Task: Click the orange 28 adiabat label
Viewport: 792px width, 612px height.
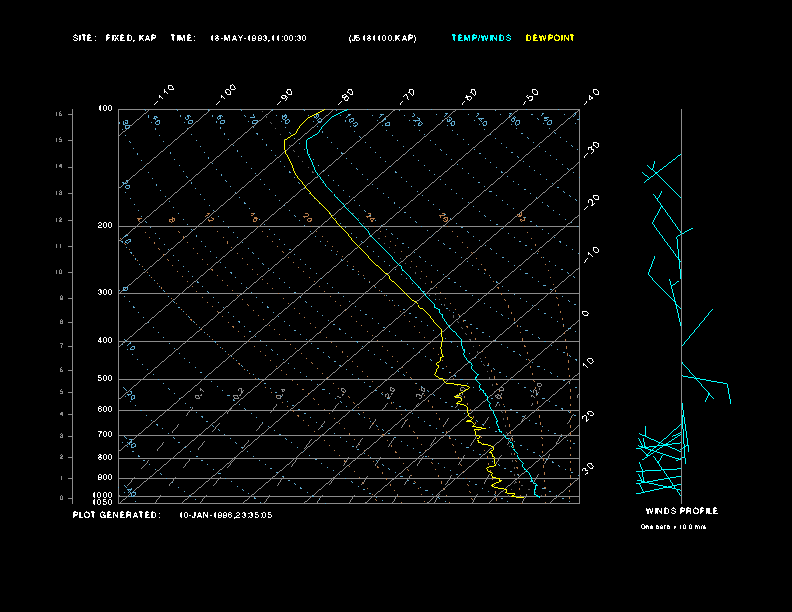Action: pos(443,218)
